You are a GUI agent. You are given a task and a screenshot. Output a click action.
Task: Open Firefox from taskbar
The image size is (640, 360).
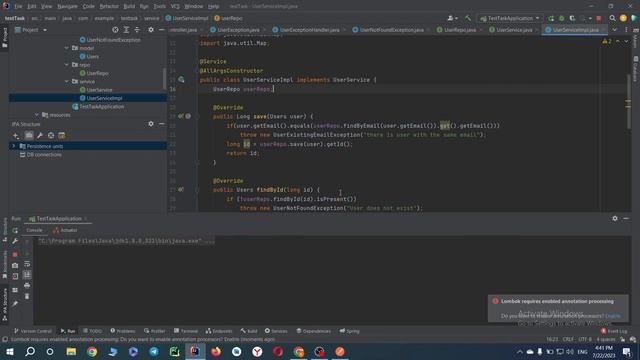pyautogui.click(x=216, y=351)
